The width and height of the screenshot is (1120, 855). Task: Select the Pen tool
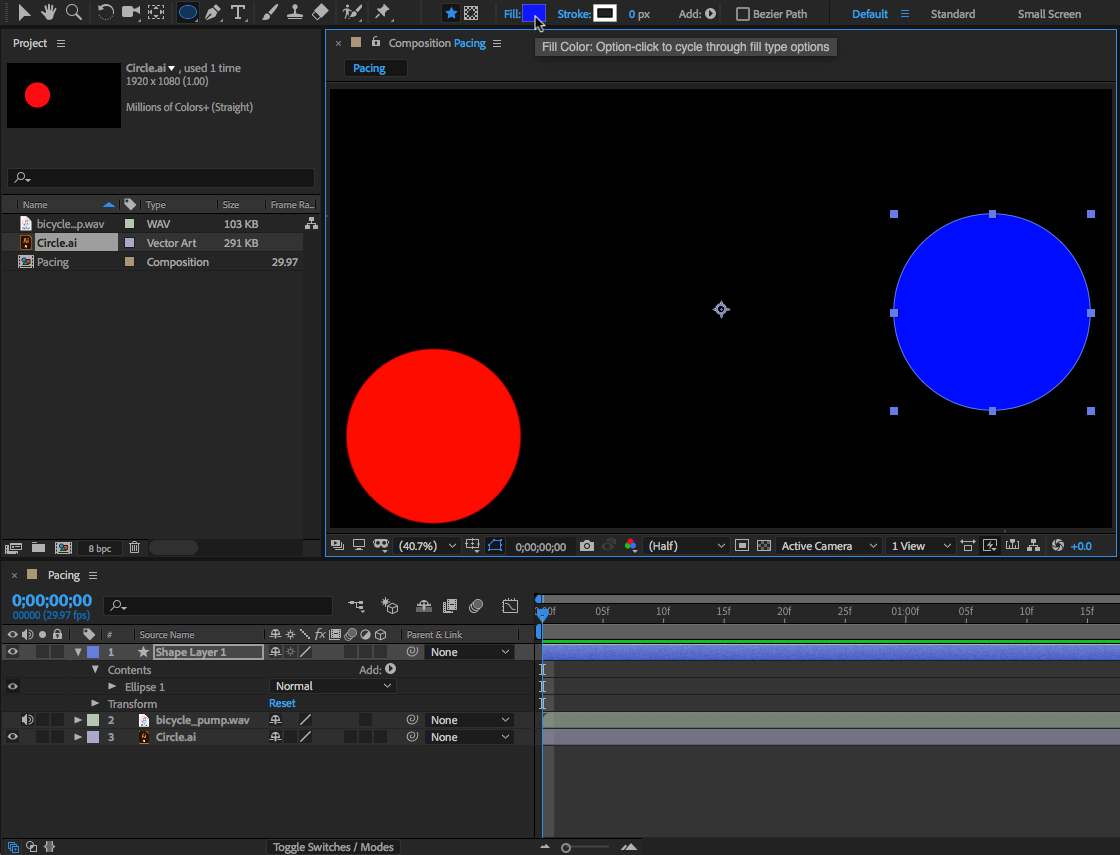pos(213,13)
